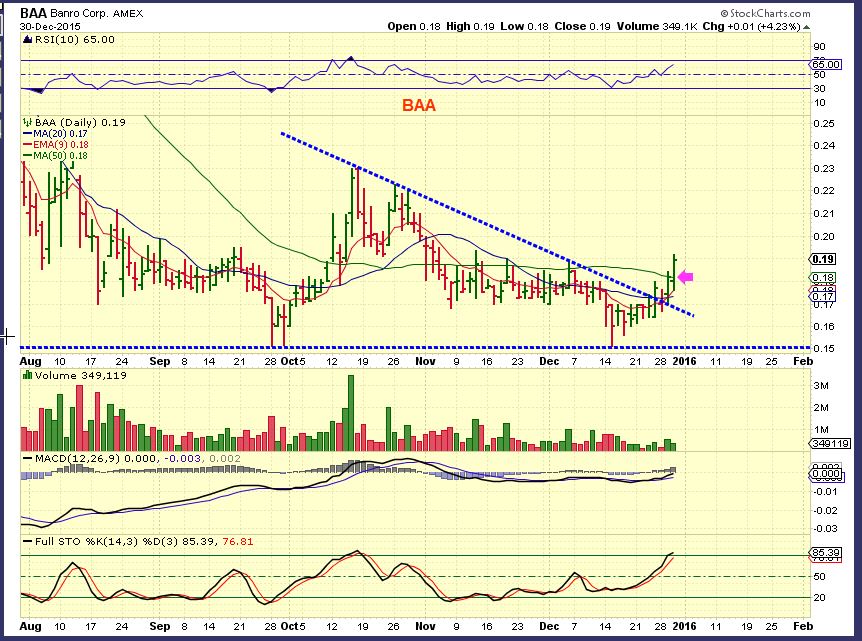The width and height of the screenshot is (862, 641).
Task: Click the 'Open 0.18' value
Action: 413,26
